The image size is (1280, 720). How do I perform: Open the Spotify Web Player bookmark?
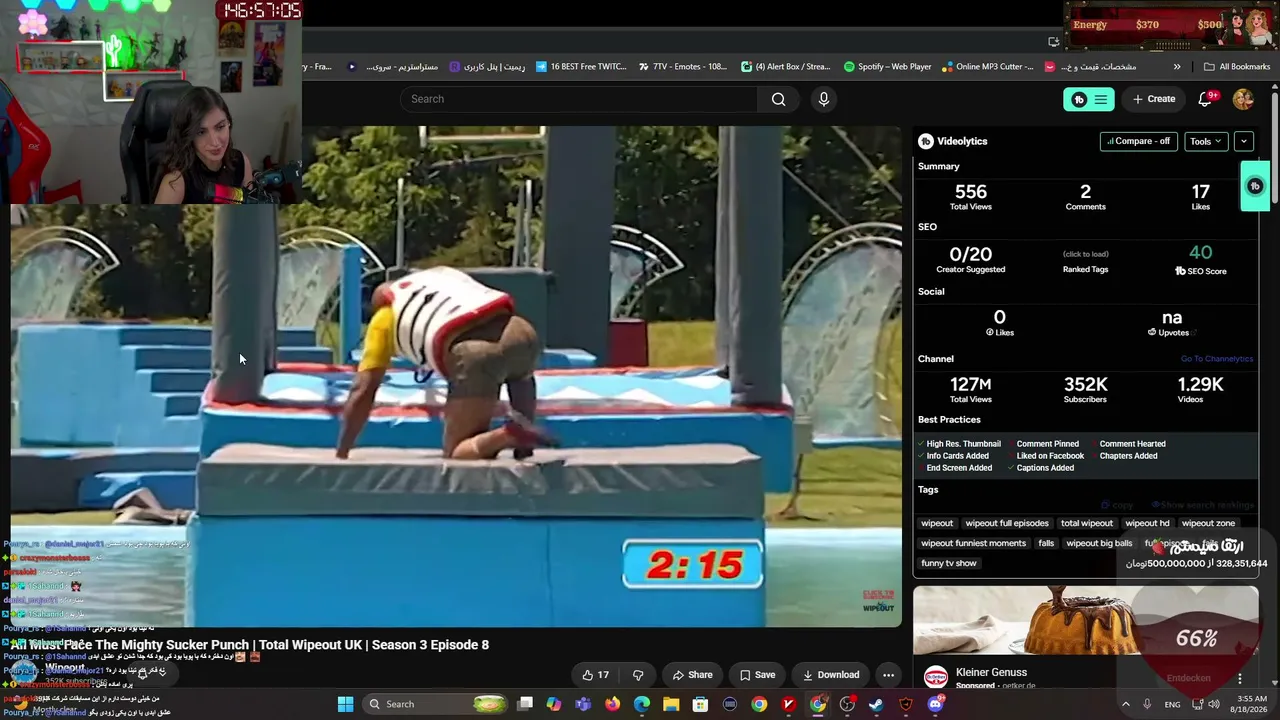click(887, 67)
